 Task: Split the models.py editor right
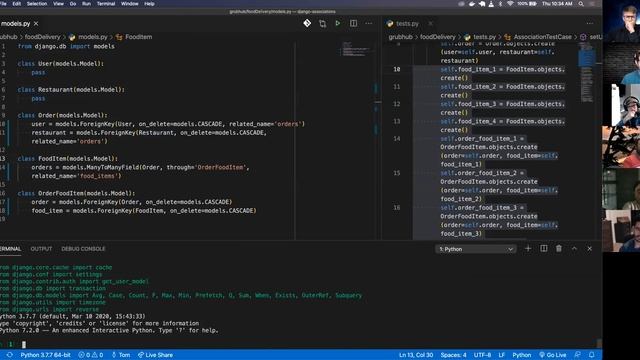click(353, 23)
